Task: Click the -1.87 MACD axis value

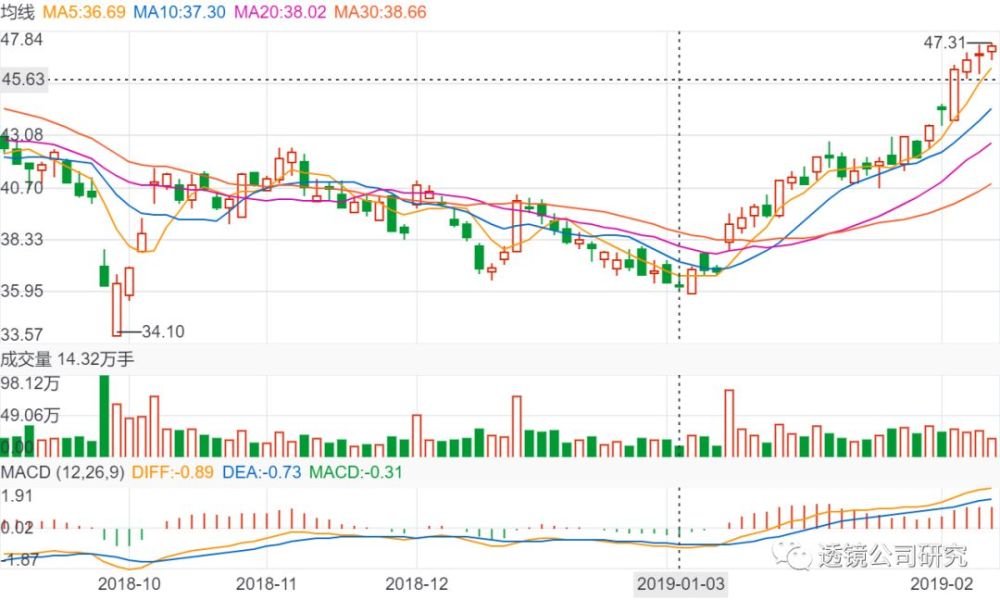Action: pyautogui.click(x=19, y=560)
